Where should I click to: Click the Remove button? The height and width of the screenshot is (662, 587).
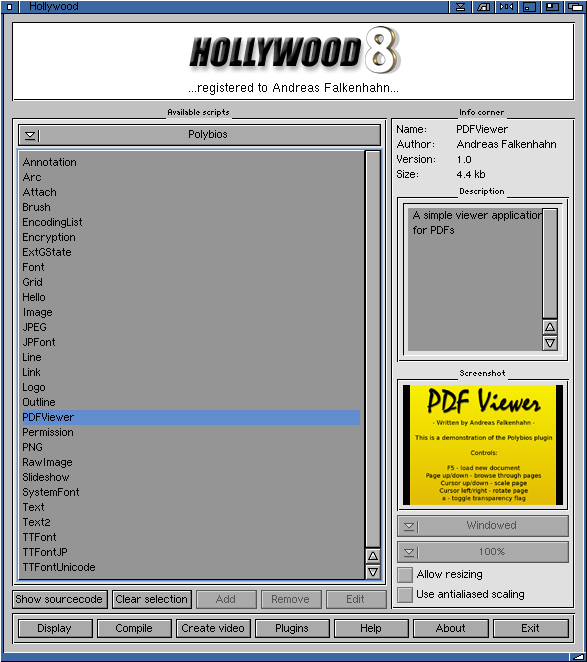291,599
